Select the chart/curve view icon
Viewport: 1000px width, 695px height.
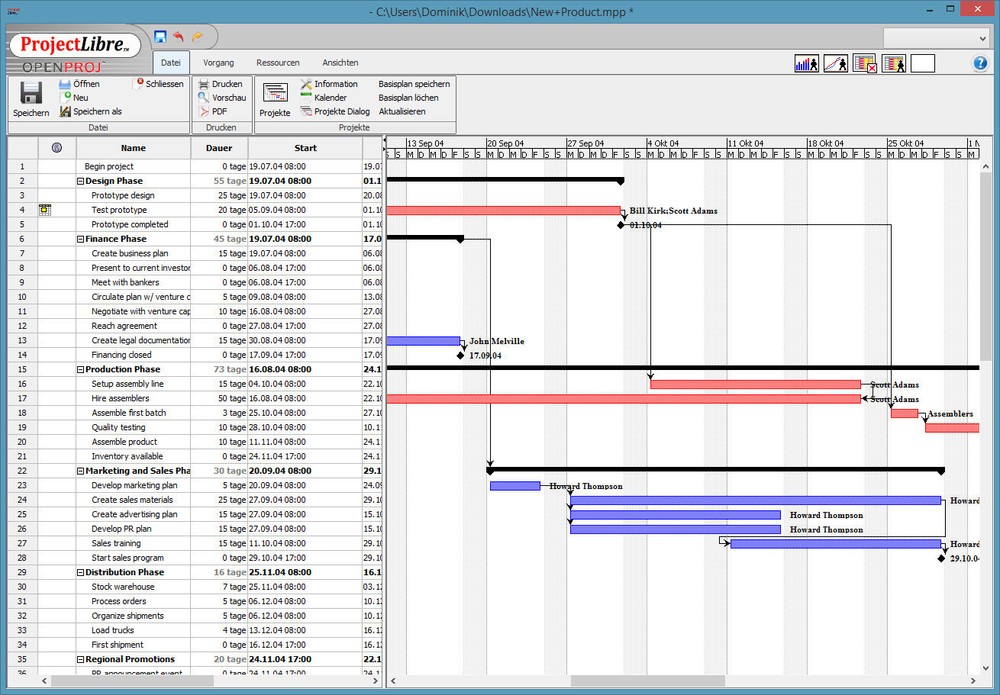[834, 62]
